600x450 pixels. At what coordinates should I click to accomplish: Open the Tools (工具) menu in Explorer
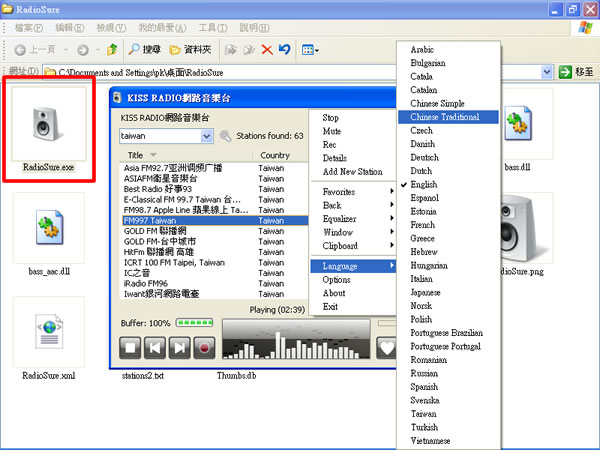(x=213, y=28)
